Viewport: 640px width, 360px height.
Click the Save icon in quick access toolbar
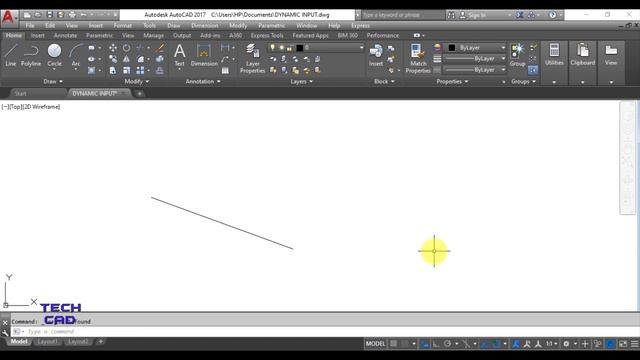(50, 15)
